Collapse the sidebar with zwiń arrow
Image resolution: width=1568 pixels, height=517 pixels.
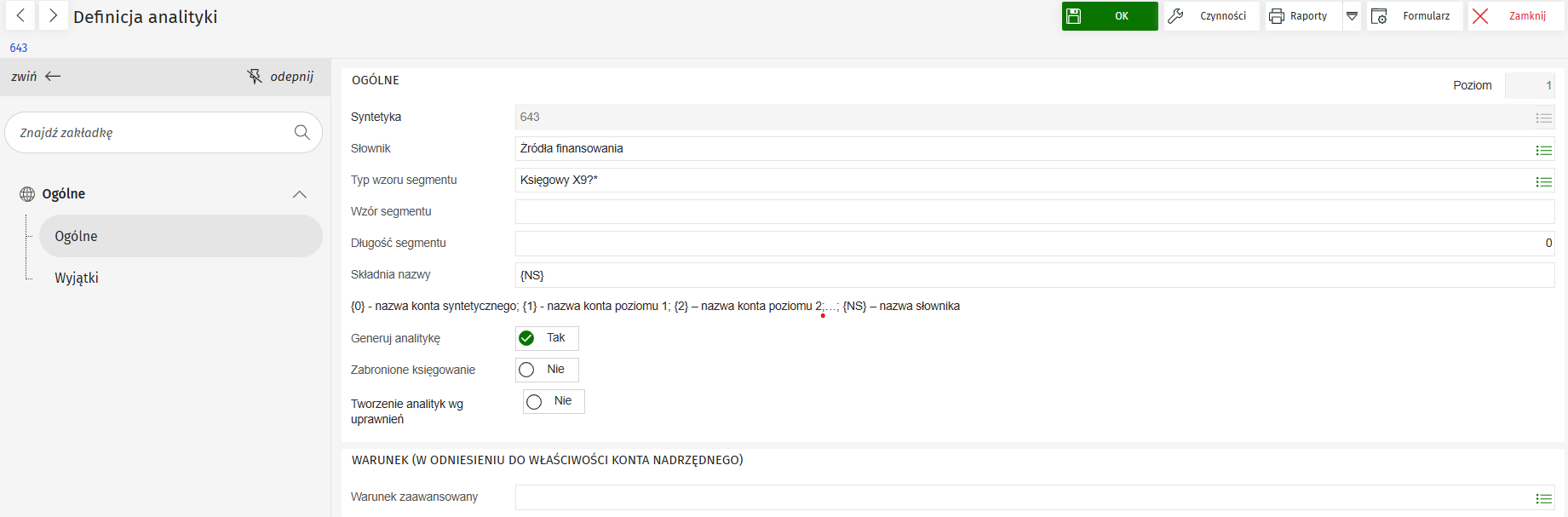pos(36,77)
